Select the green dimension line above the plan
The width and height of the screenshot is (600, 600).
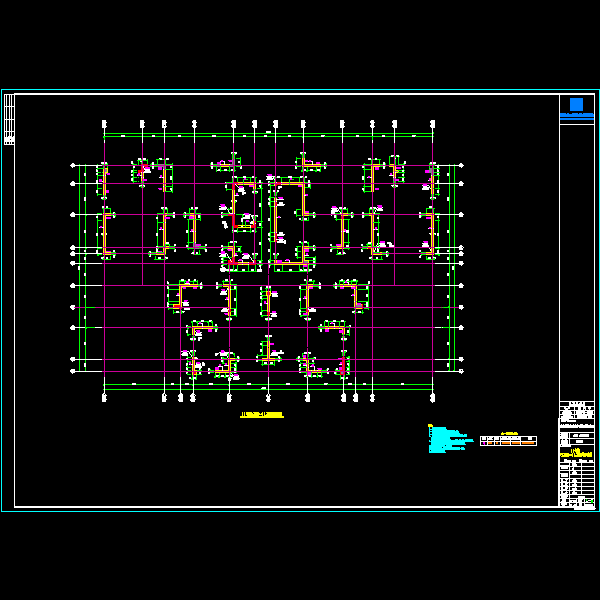268,135
